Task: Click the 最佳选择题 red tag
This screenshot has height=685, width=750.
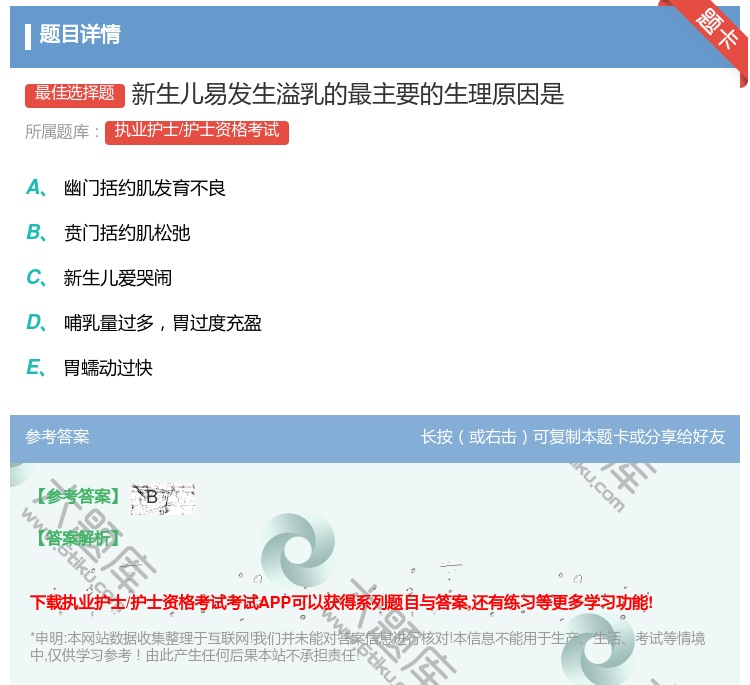Action: (75, 95)
